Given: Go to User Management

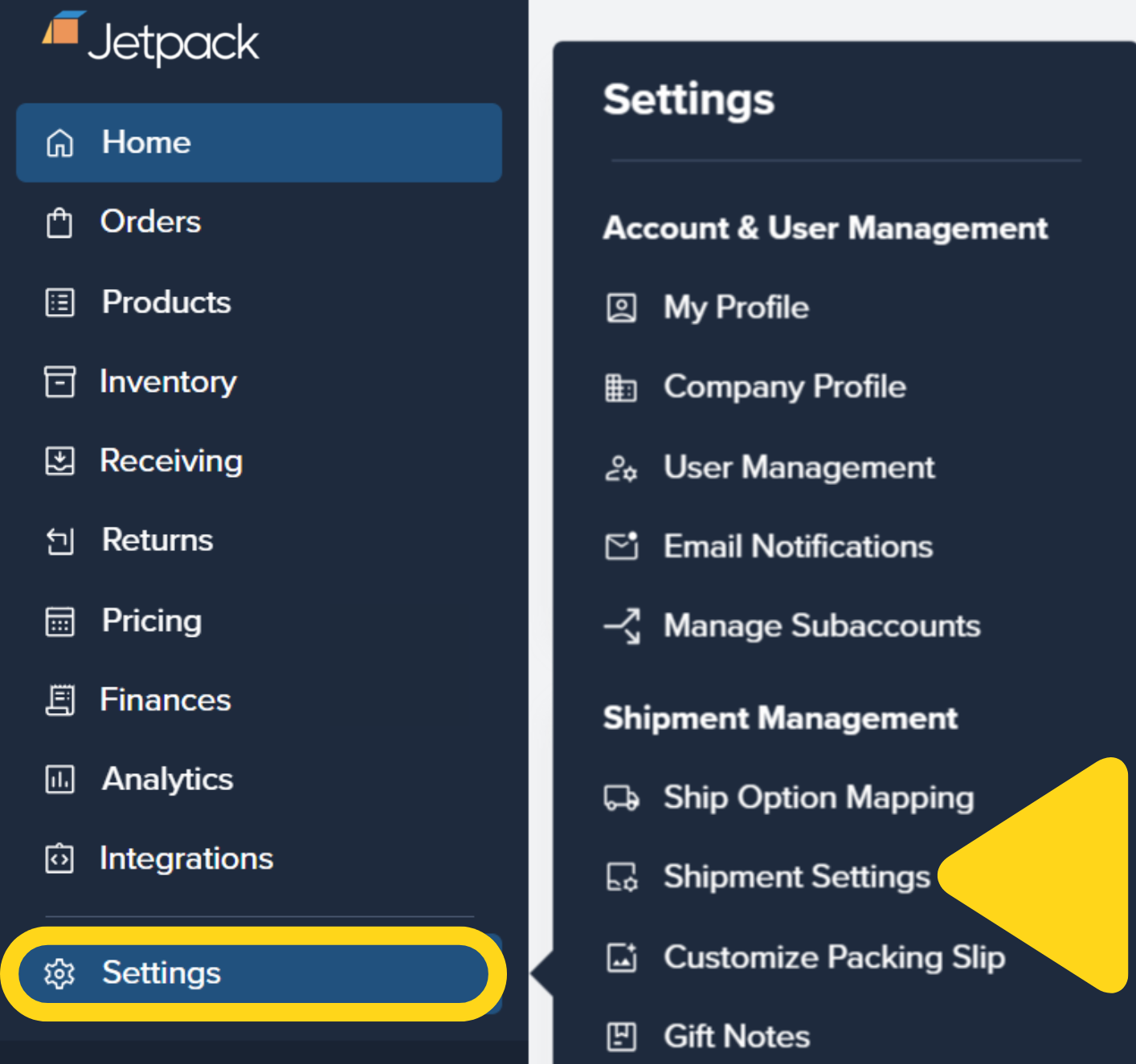Looking at the screenshot, I should click(x=799, y=467).
